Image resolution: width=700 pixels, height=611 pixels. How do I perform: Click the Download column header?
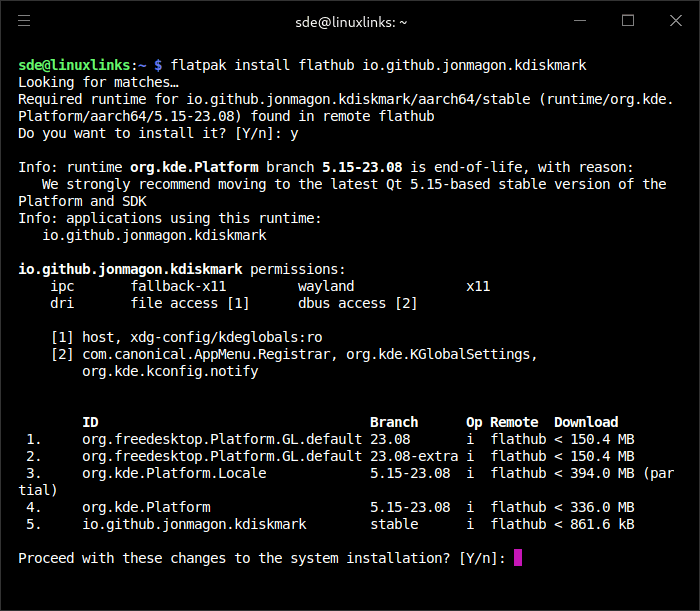586,422
